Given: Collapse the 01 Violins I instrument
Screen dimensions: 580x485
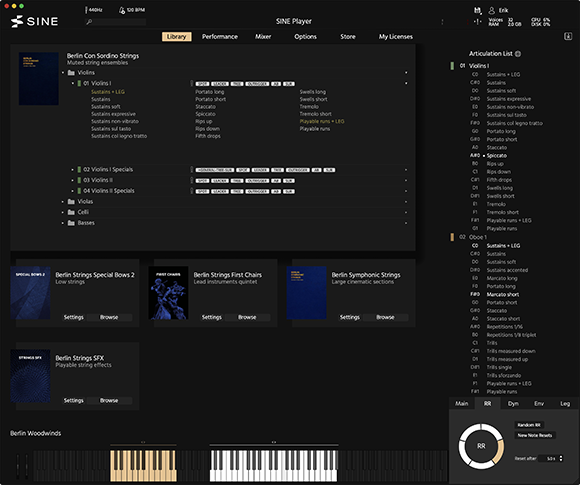Looking at the screenshot, I should click(72, 84).
